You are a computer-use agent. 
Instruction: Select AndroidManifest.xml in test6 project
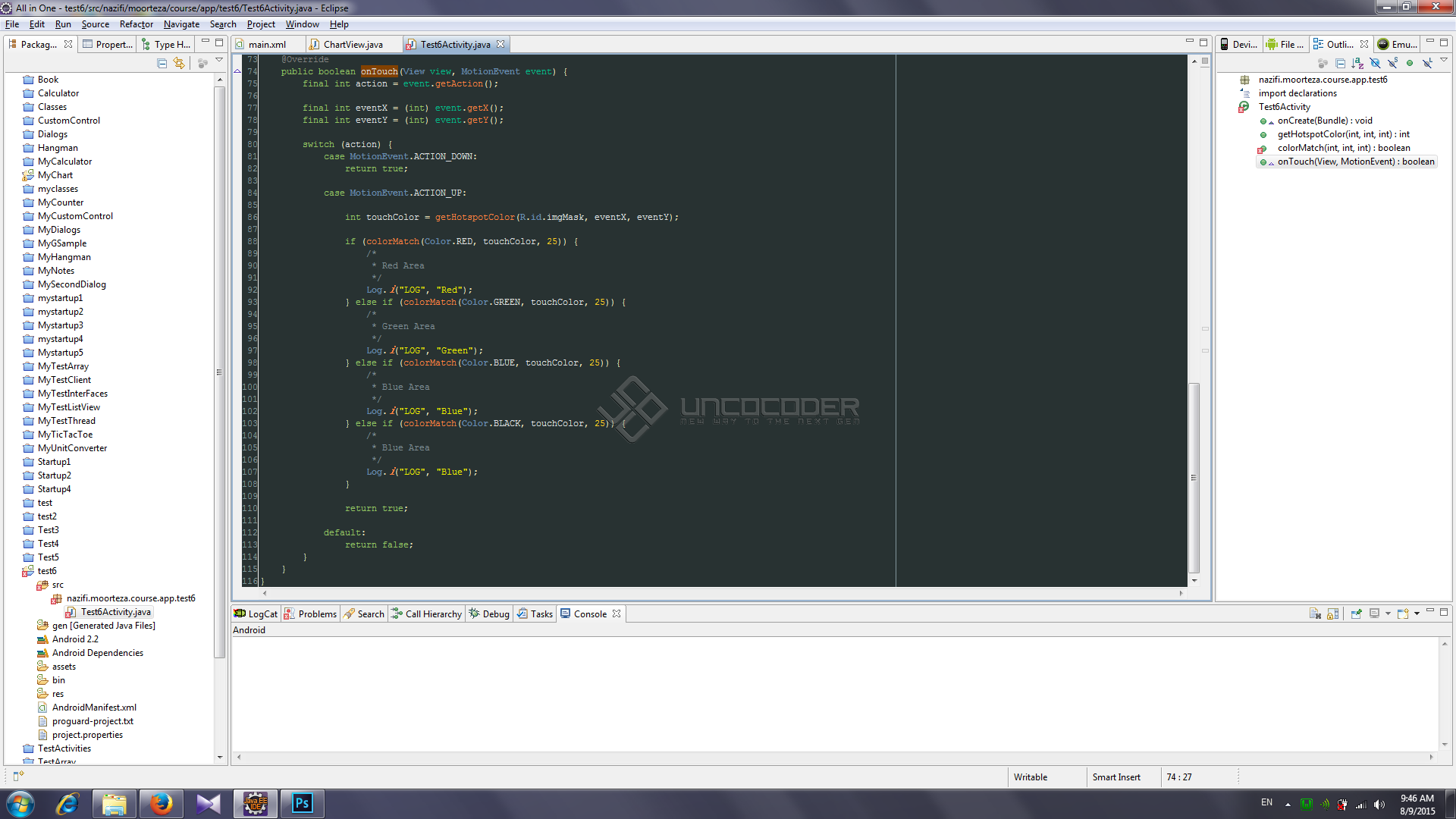pos(94,708)
